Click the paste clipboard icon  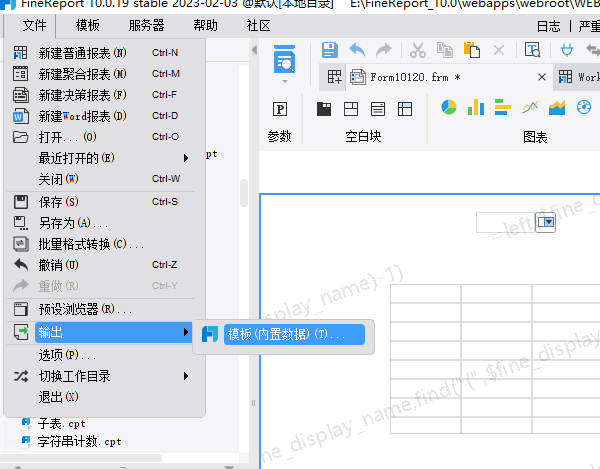coord(472,50)
